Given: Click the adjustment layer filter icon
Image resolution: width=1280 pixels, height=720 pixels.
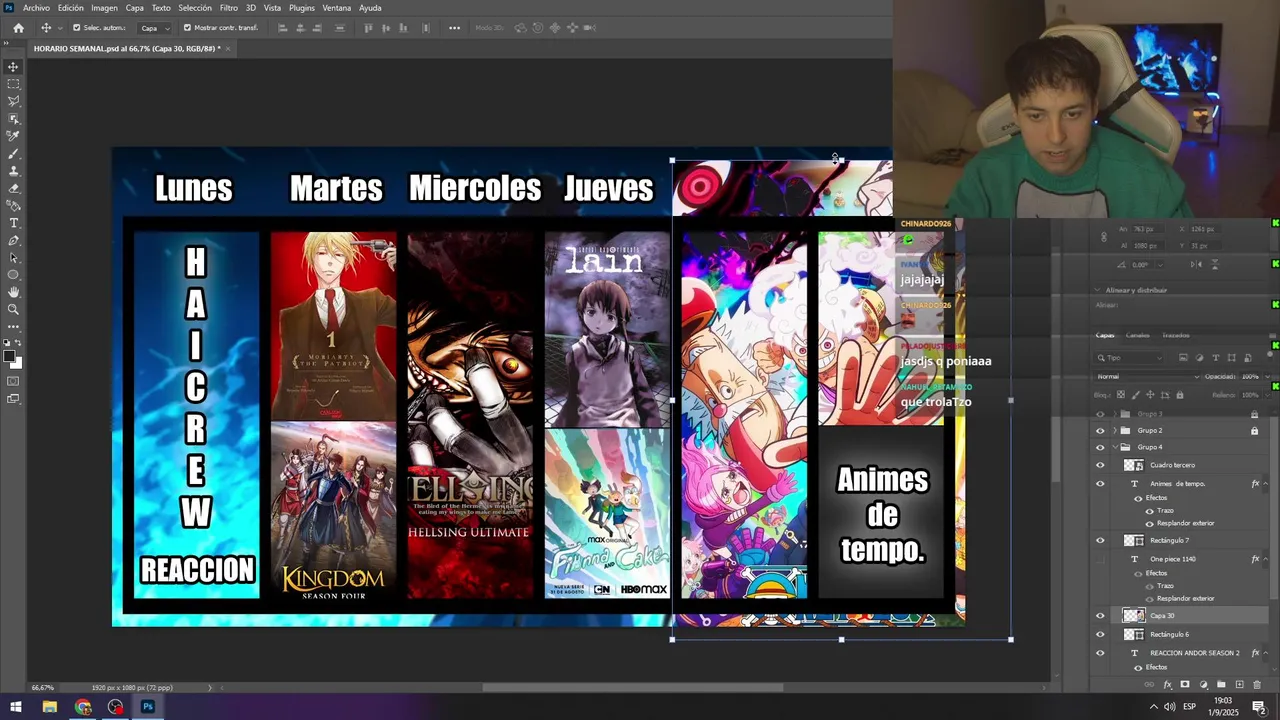Looking at the screenshot, I should click(1199, 358).
